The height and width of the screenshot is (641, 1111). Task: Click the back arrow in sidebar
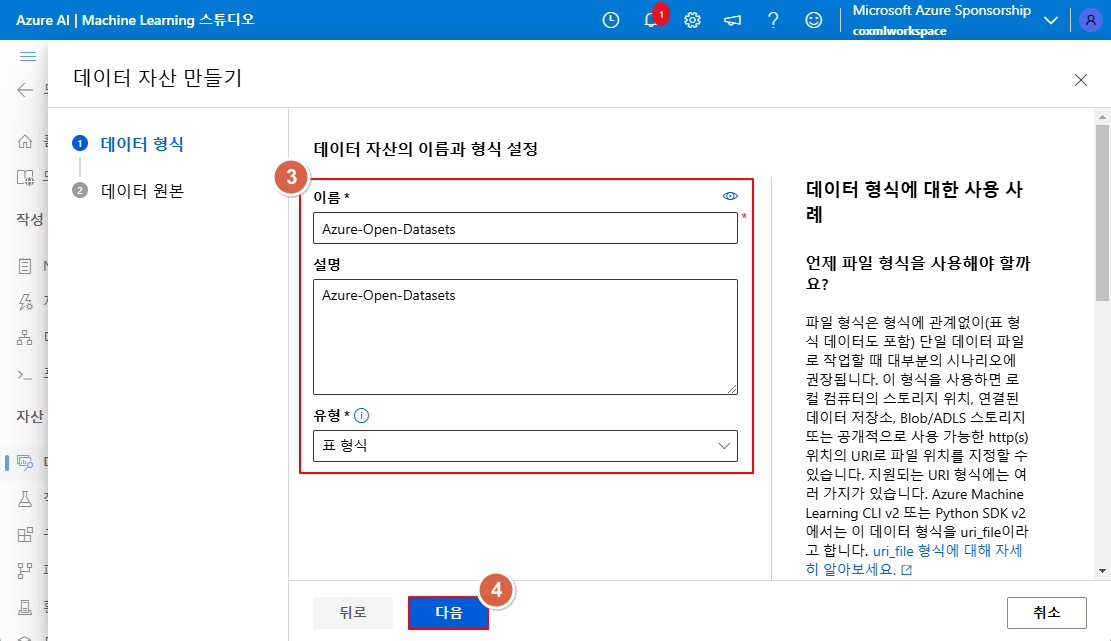(x=25, y=90)
